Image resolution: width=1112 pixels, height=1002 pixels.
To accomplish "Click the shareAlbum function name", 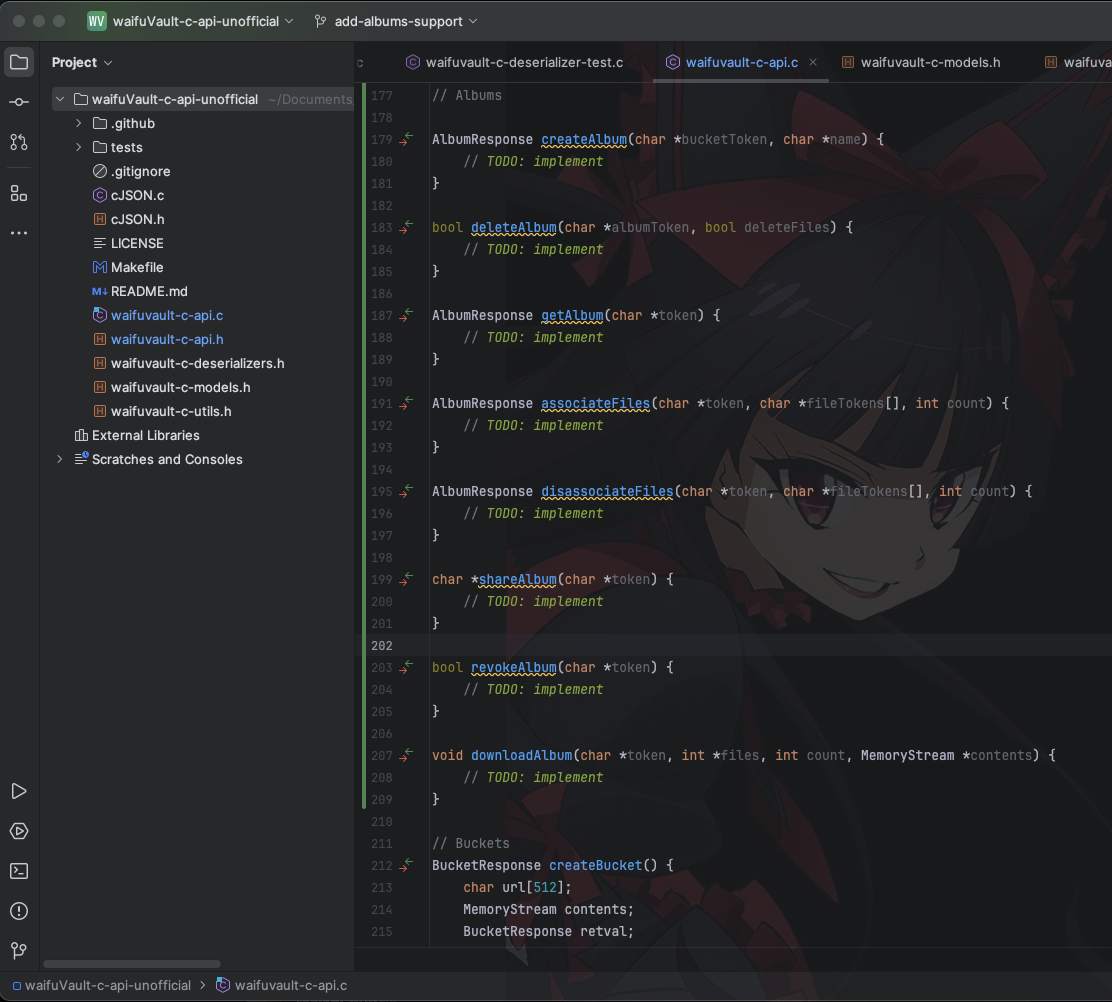I will click(x=518, y=579).
